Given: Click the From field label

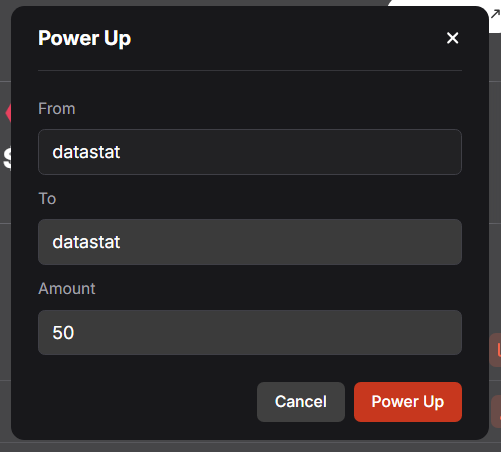Looking at the screenshot, I should click(x=57, y=109).
